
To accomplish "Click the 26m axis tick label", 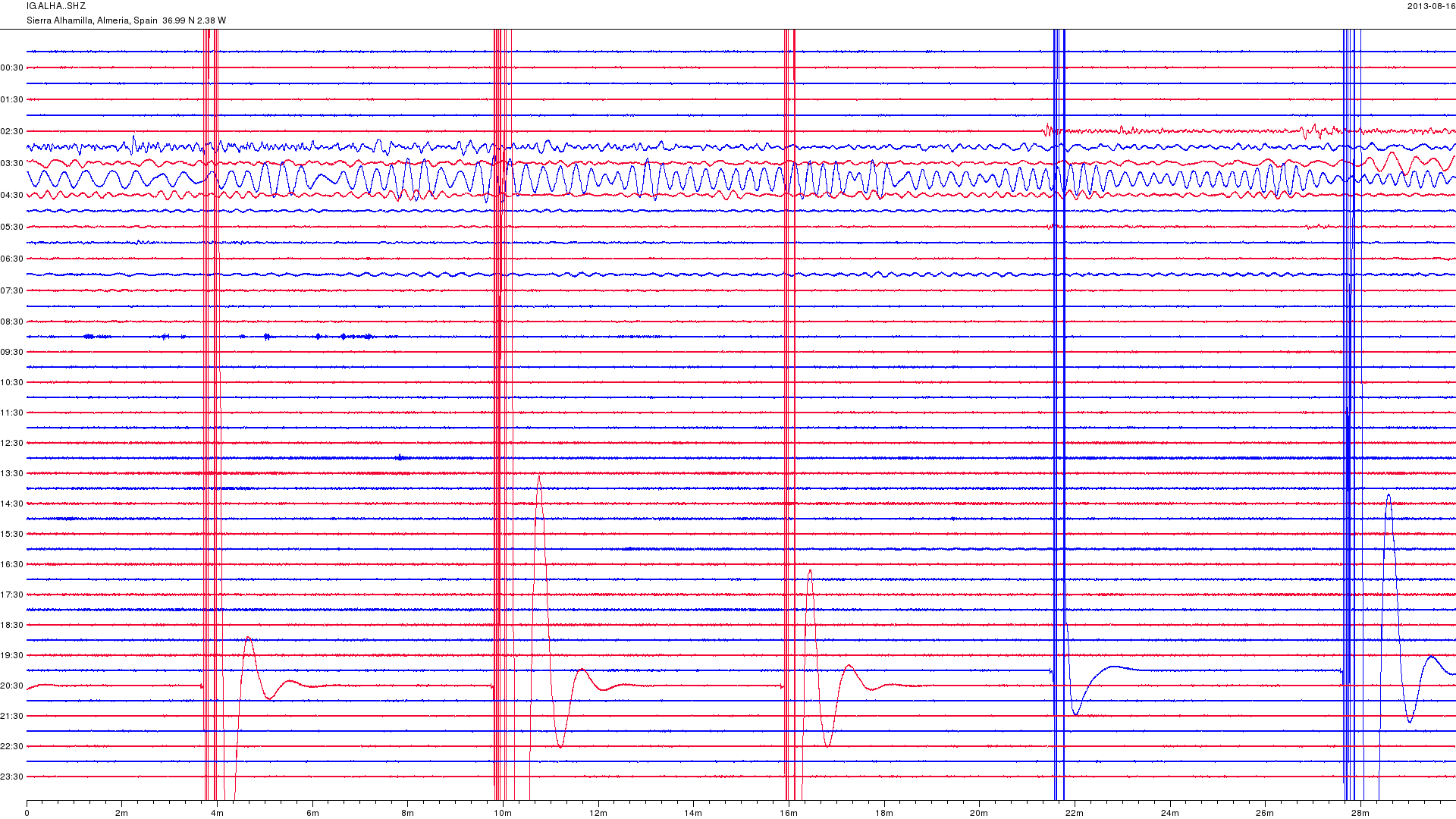I will (1265, 813).
